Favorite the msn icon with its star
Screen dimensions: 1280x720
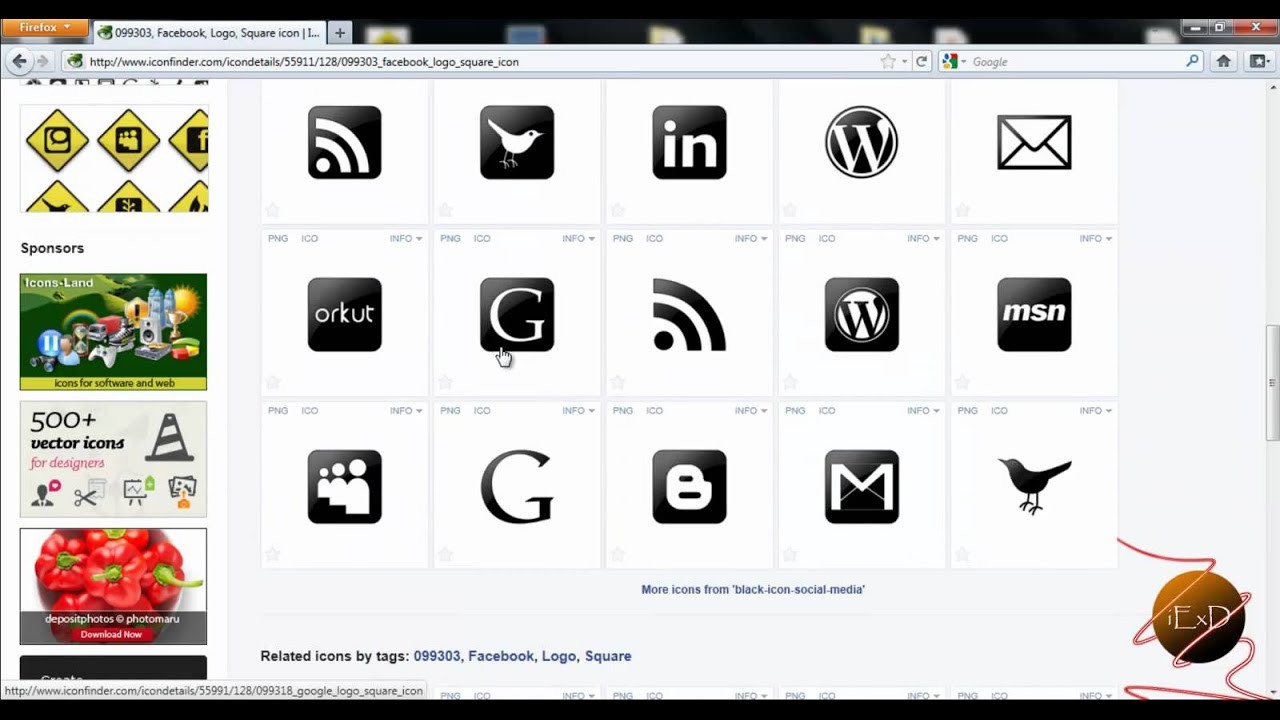point(962,382)
